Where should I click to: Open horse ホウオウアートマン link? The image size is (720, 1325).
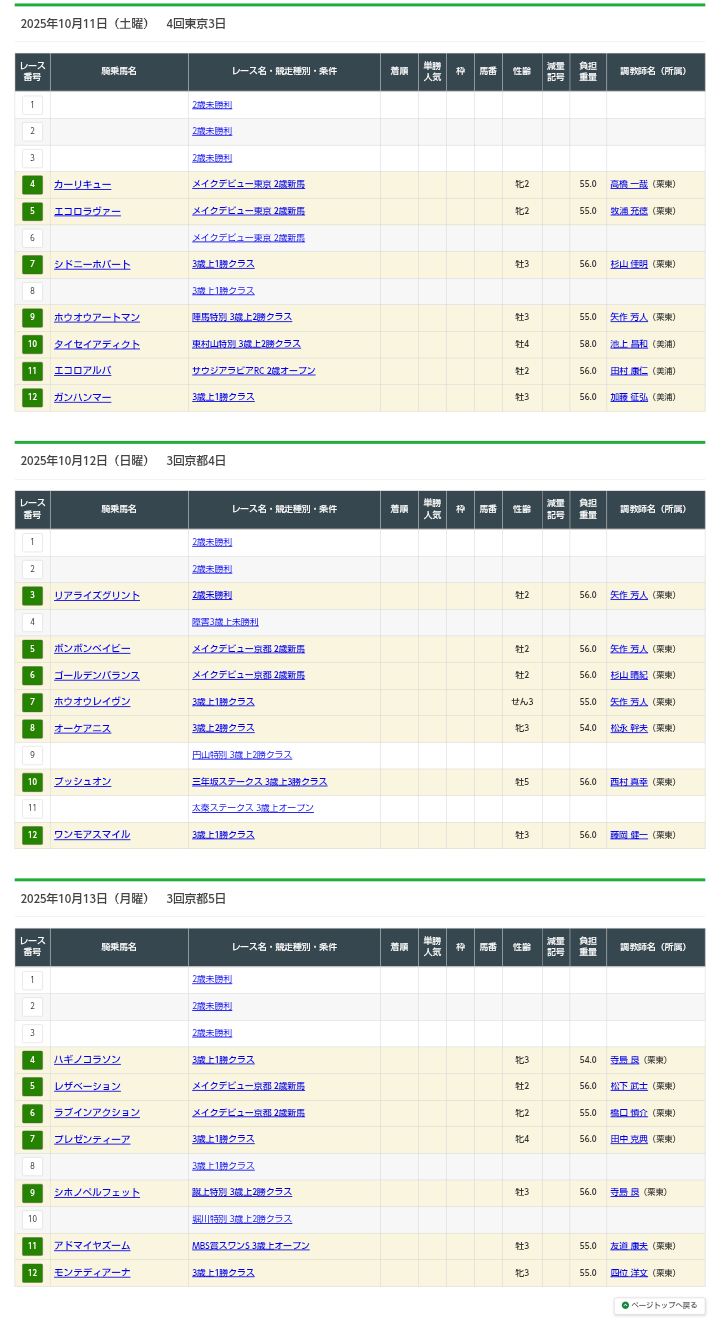click(97, 317)
